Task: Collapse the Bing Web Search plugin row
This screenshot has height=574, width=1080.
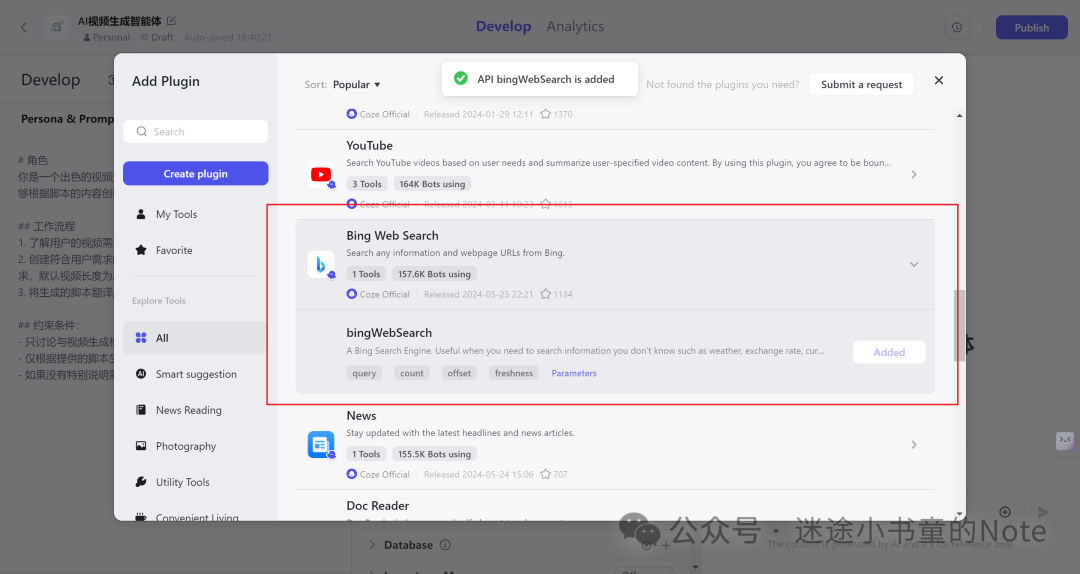Action: pos(914,265)
